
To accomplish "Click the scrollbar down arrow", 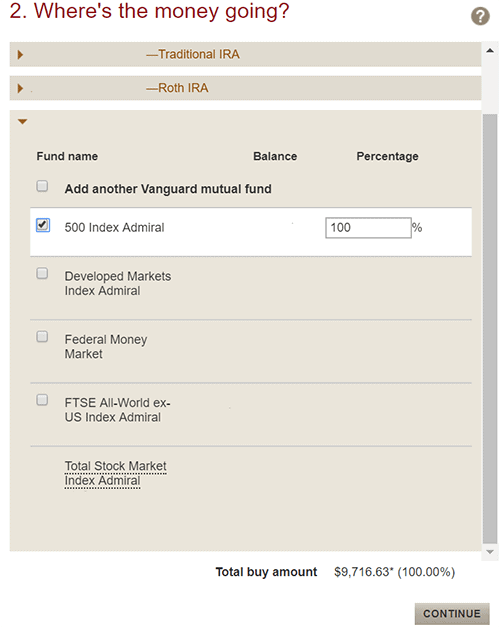I will (490, 552).
